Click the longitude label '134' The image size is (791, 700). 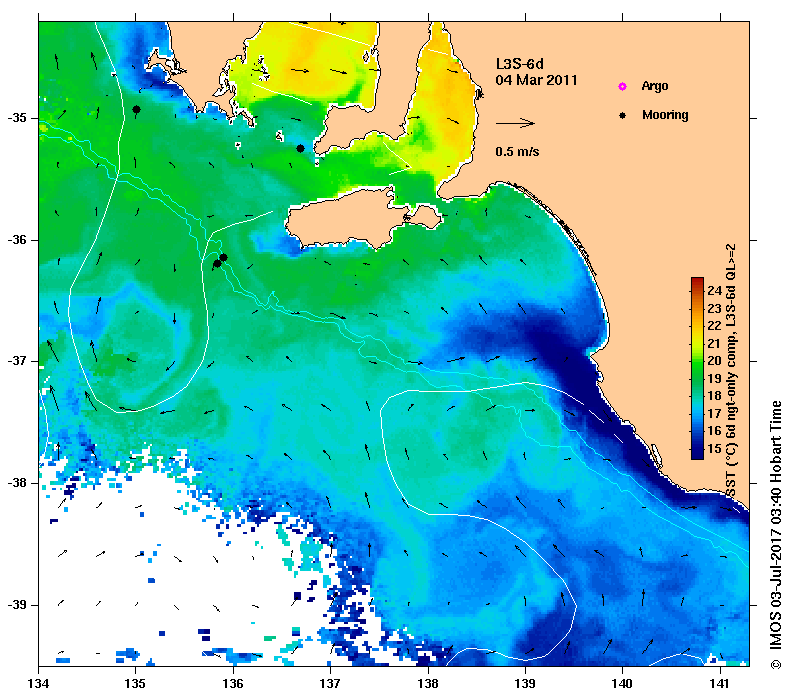(39, 683)
